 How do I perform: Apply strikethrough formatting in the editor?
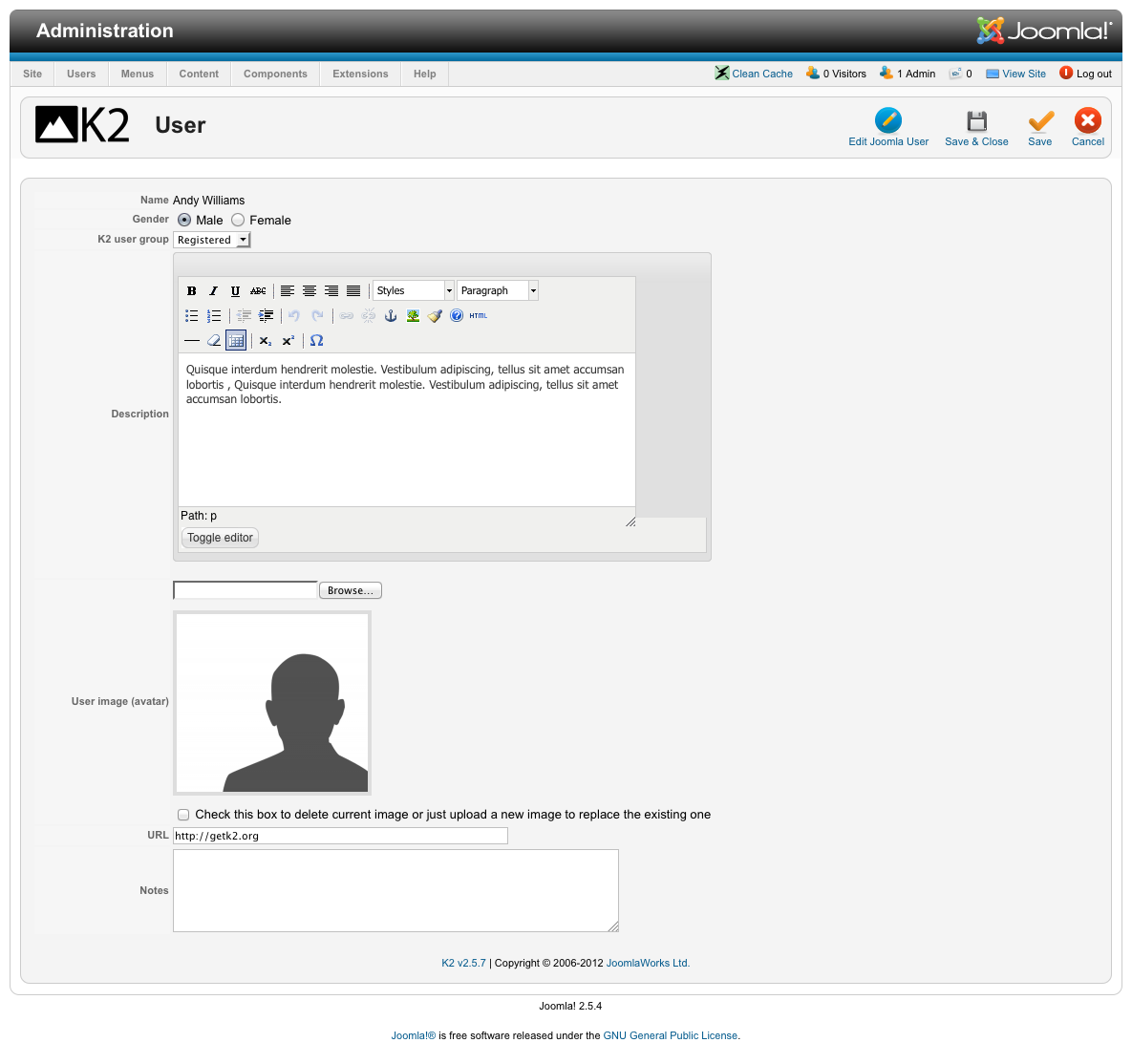(x=258, y=291)
